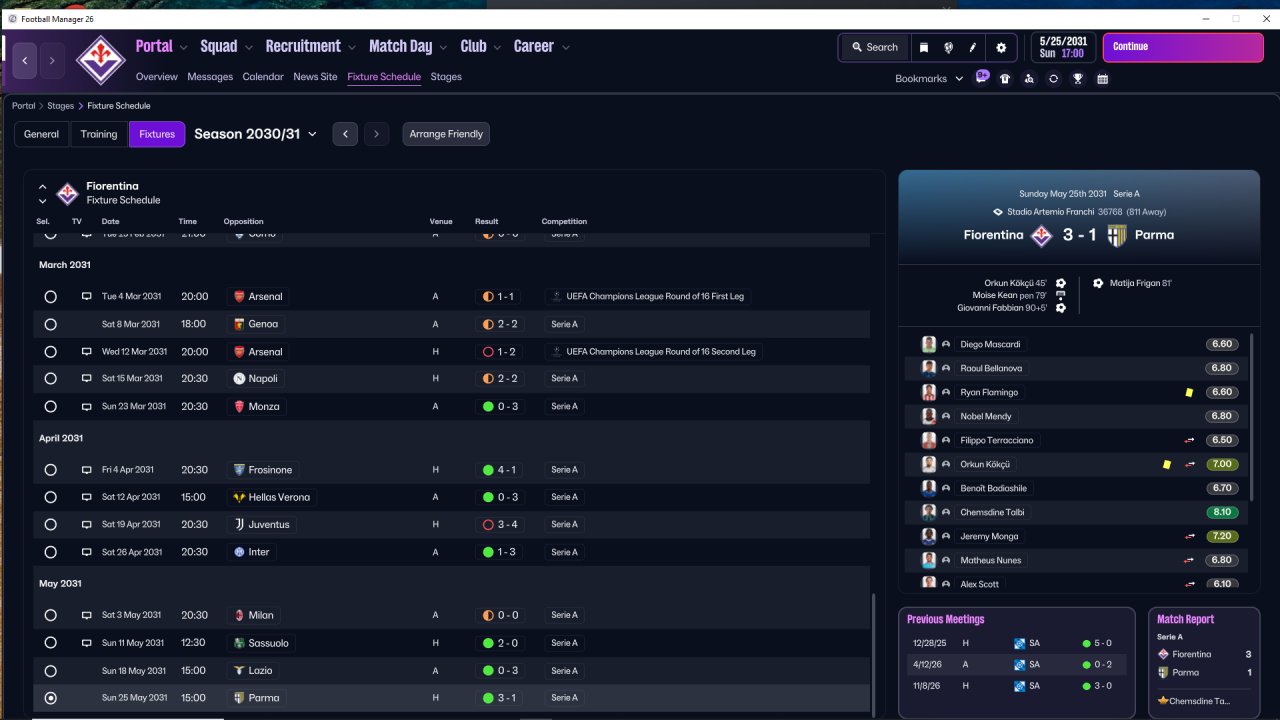The width and height of the screenshot is (1280, 720).
Task: Select the radio button for the Napoli fixture
Action: pos(51,379)
